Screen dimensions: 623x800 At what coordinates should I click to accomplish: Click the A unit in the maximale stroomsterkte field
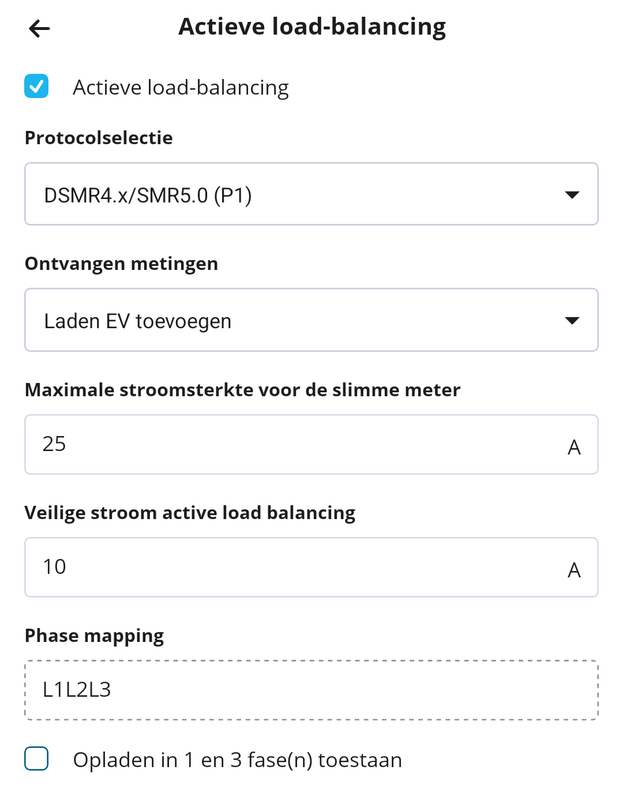(574, 446)
